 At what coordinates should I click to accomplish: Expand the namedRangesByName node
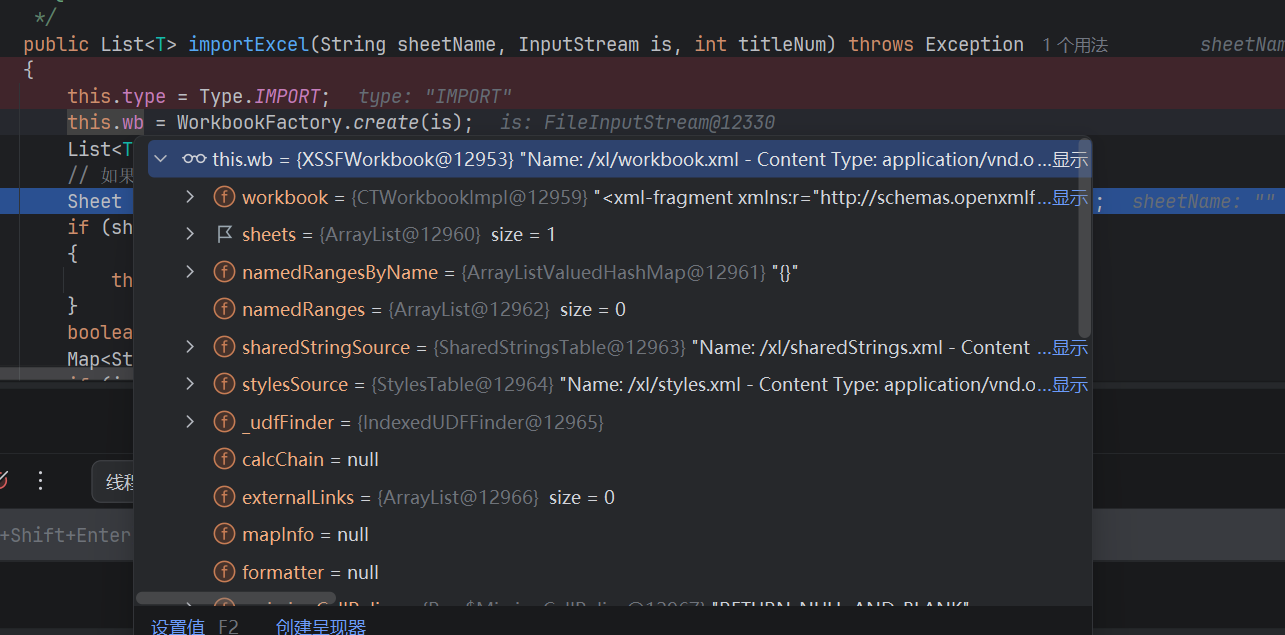190,272
